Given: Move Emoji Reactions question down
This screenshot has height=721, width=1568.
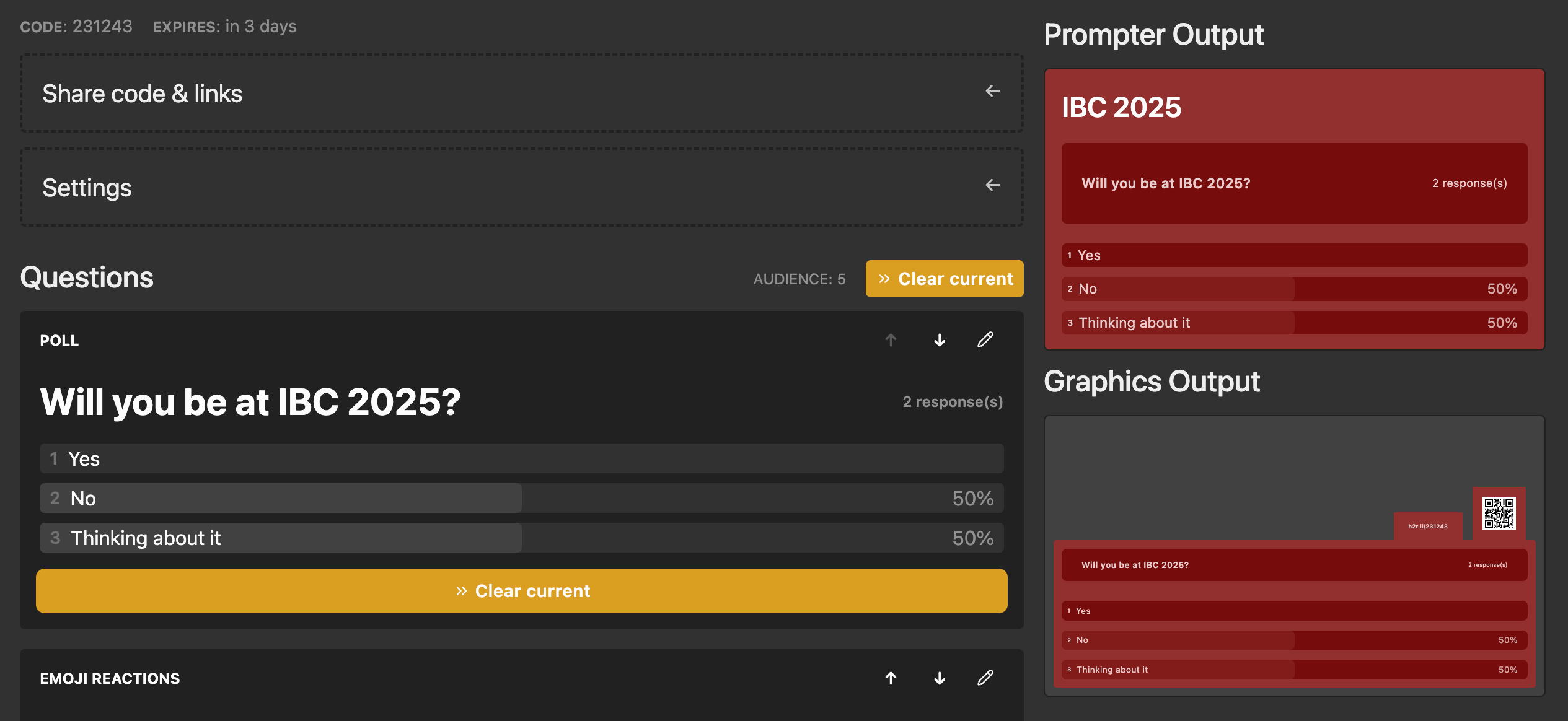Looking at the screenshot, I should (940, 678).
